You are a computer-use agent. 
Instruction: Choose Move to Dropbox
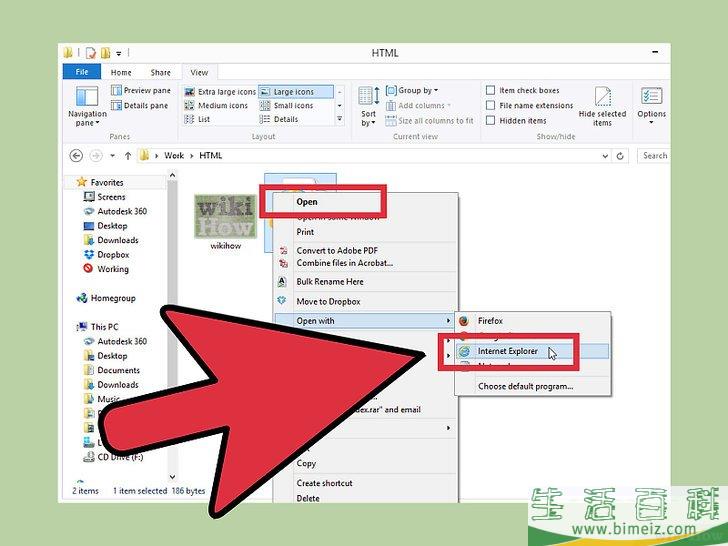(328, 302)
